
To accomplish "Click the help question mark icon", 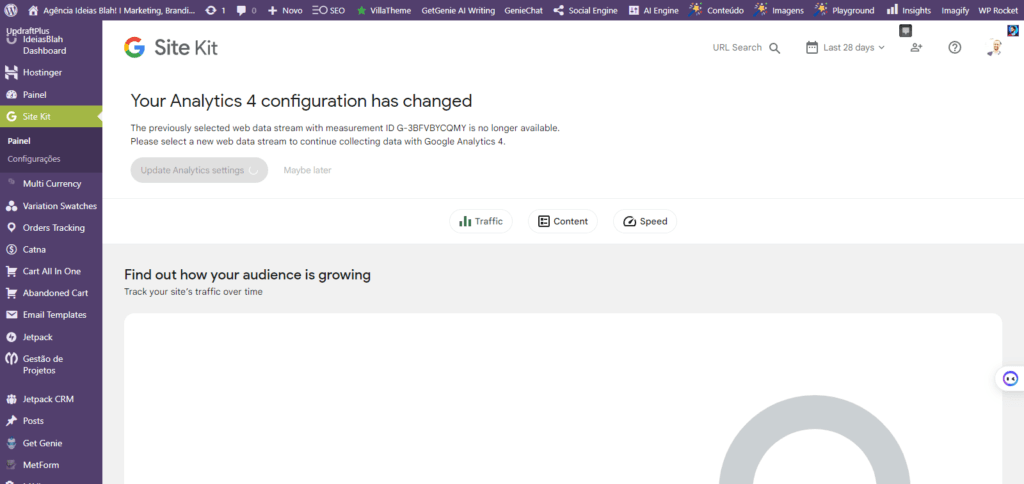I will 955,47.
